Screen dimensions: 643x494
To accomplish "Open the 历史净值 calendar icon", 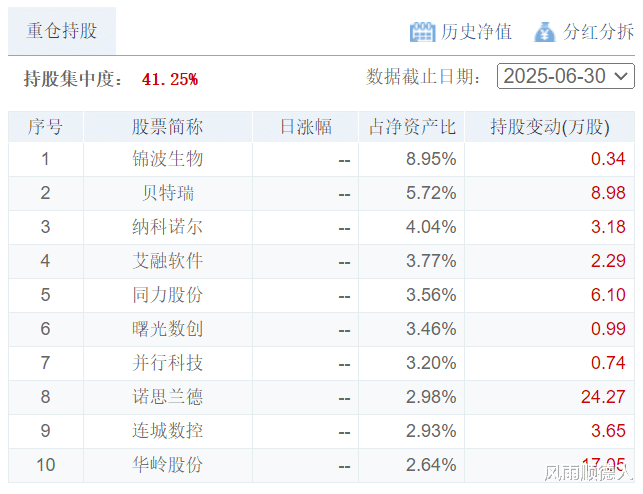I will coord(422,32).
